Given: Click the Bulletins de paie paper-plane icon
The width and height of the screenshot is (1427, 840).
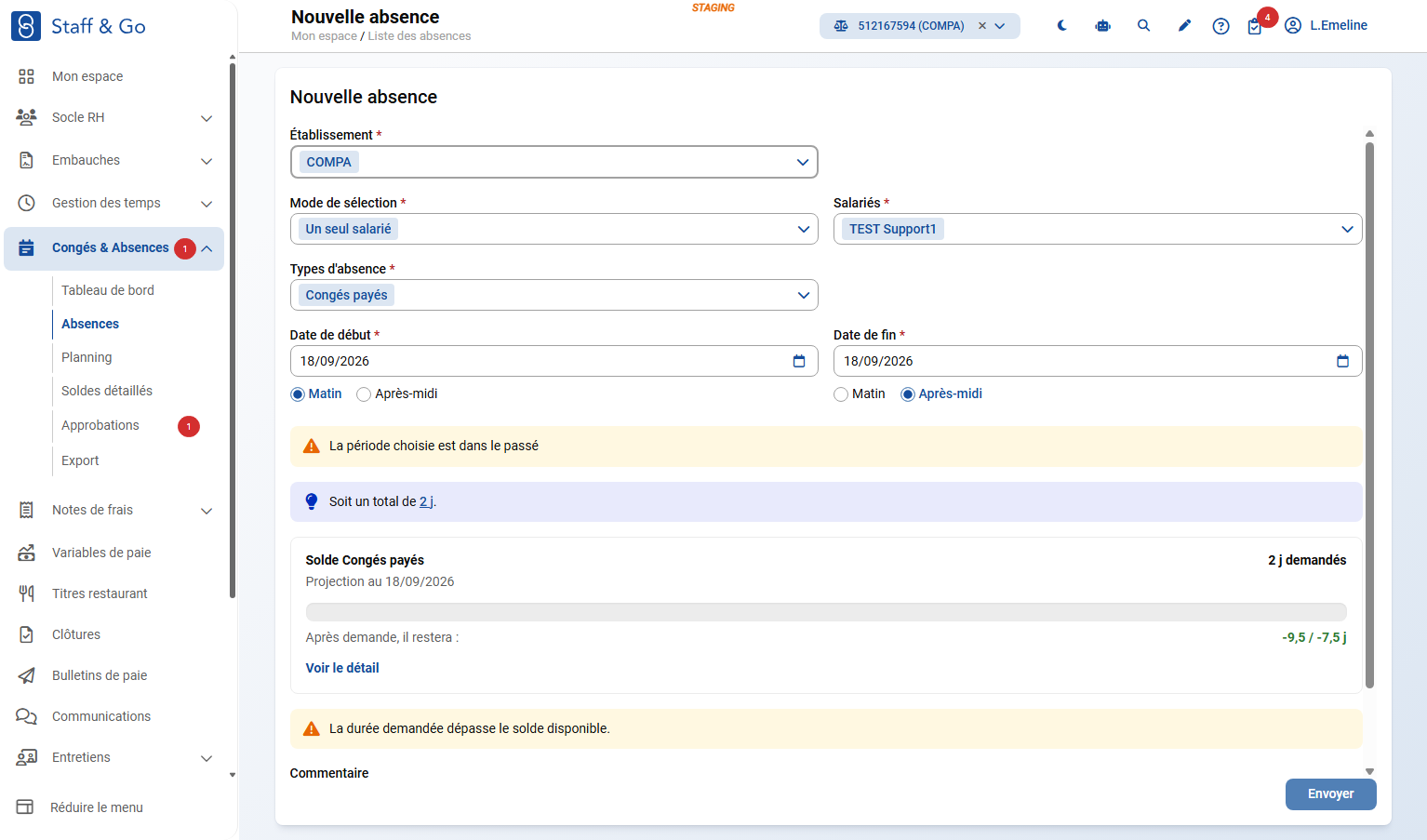Looking at the screenshot, I should pyautogui.click(x=26, y=675).
